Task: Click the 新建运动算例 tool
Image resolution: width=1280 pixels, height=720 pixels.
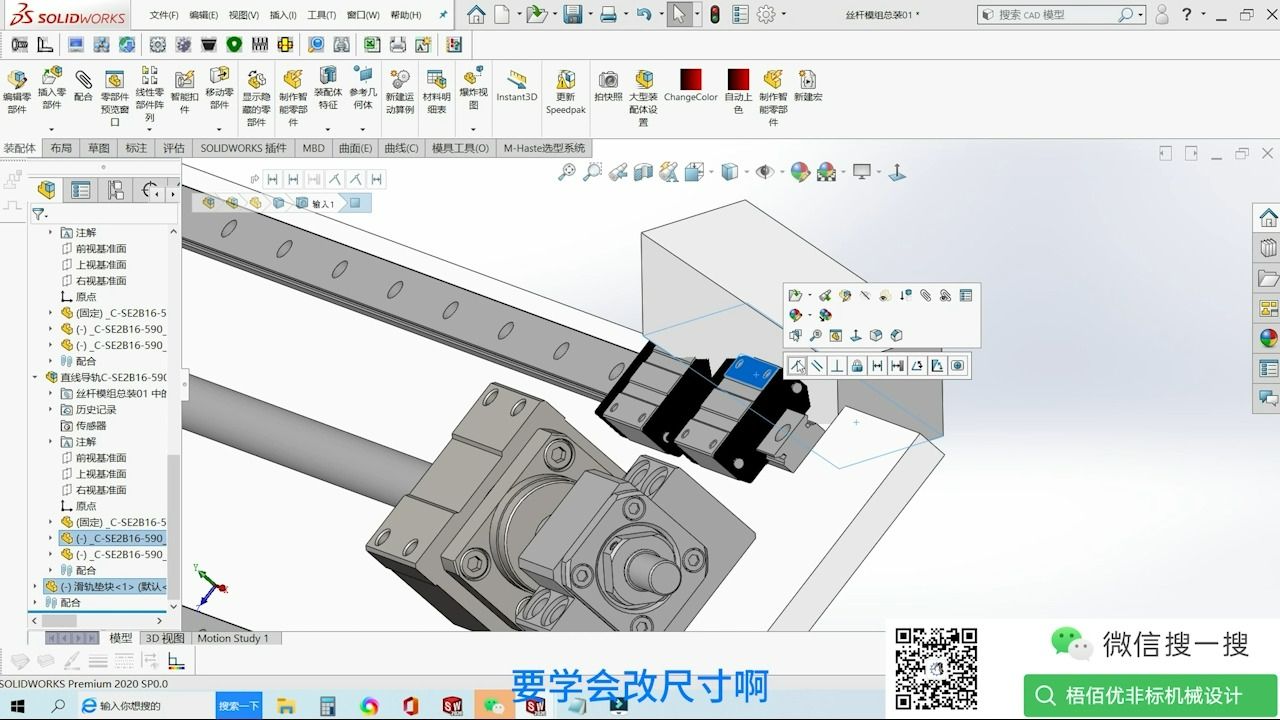Action: 400,91
